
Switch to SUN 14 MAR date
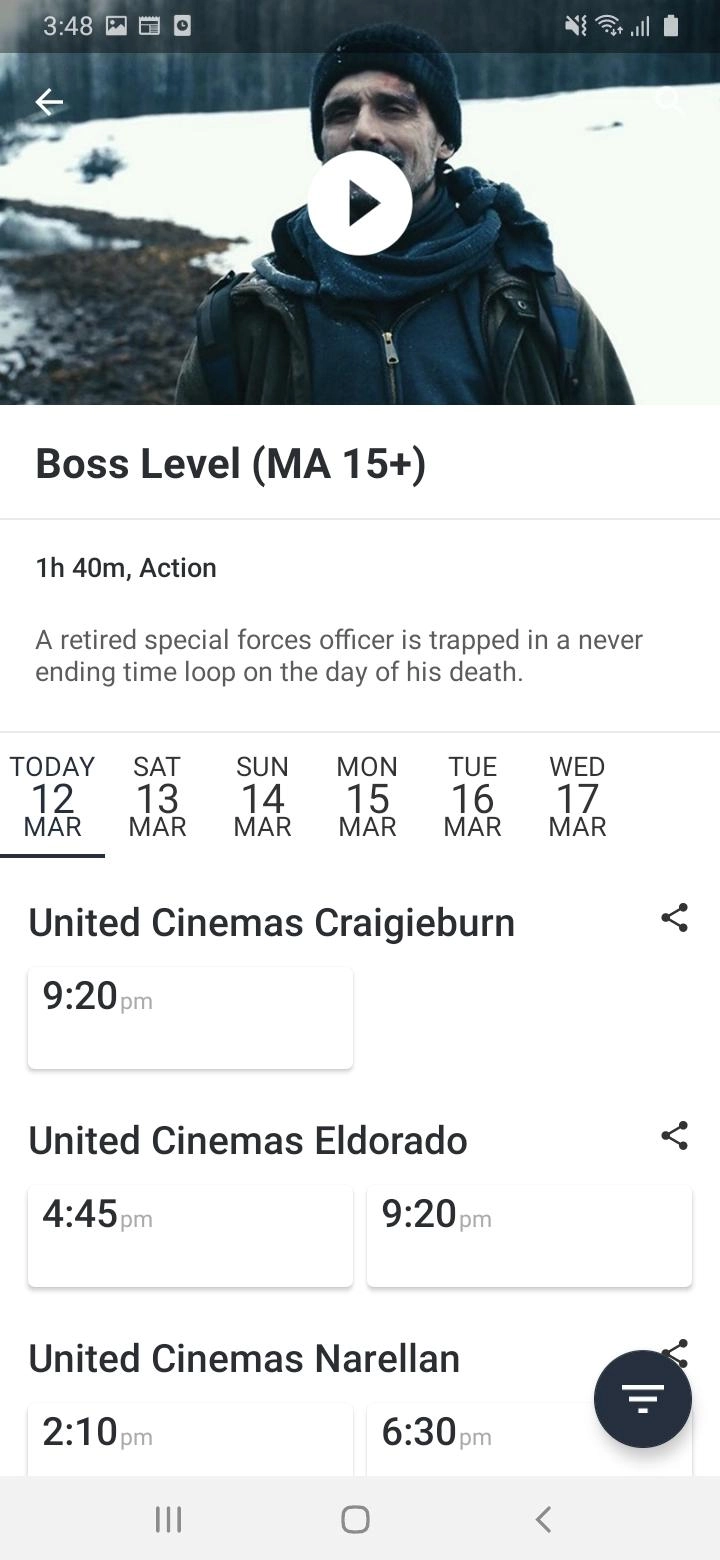(262, 797)
